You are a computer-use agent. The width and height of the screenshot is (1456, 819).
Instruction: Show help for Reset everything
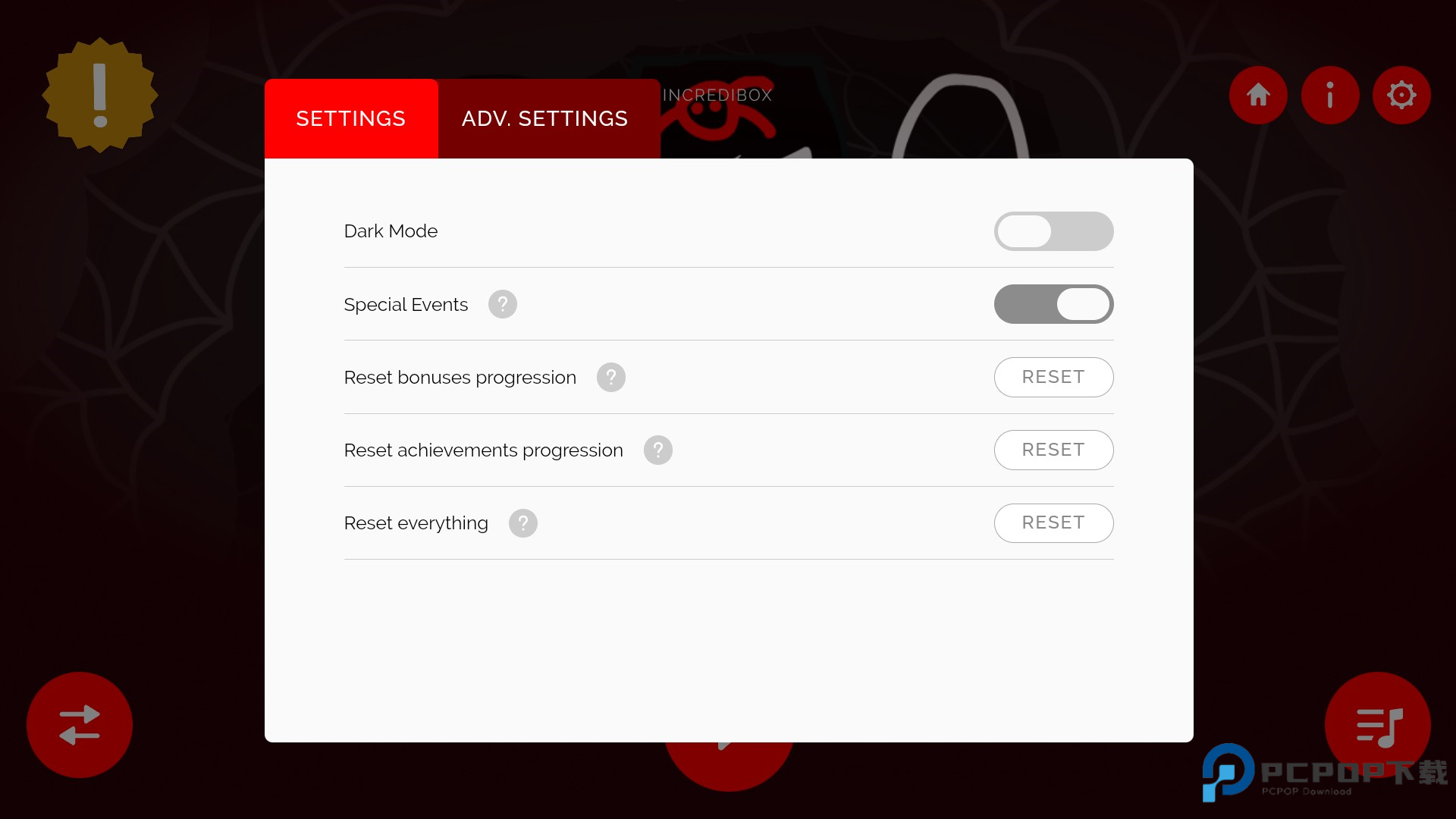[522, 523]
